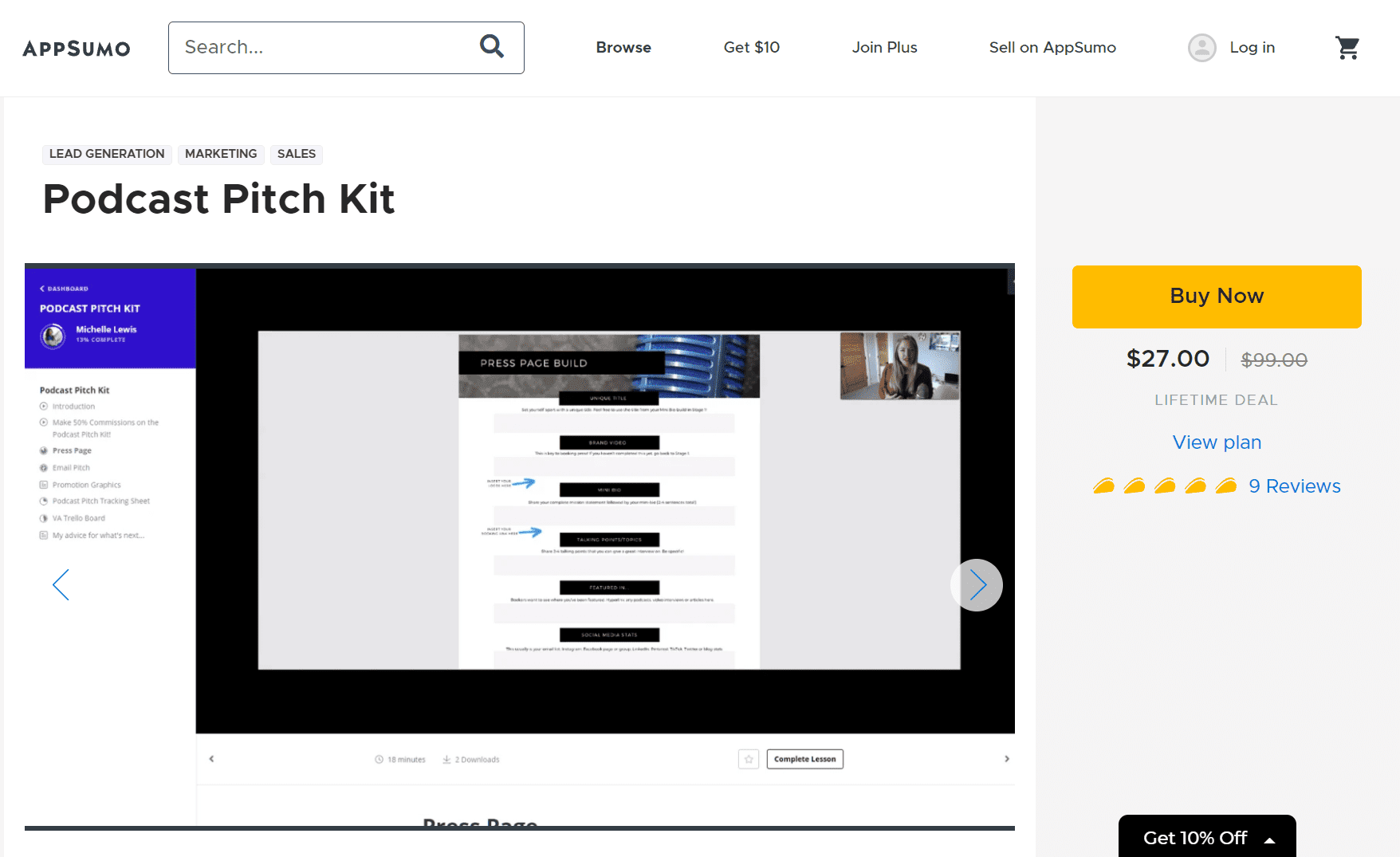This screenshot has width=1400, height=857.
Task: Click the previous lesson arrow under the video
Action: click(x=211, y=759)
